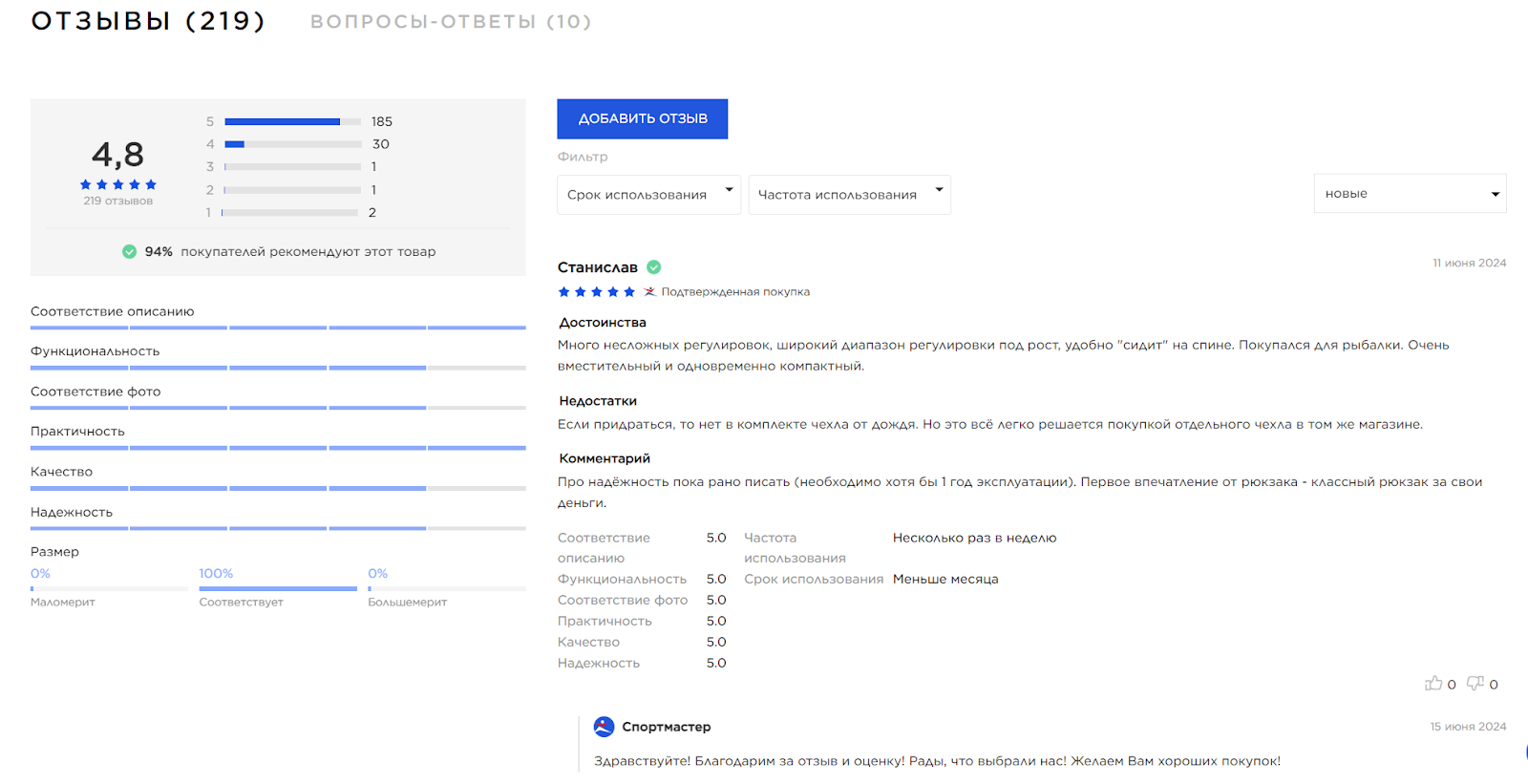Switch to the Отзывы (219) tab
Viewport: 1528px width, 784px height.
(x=148, y=21)
